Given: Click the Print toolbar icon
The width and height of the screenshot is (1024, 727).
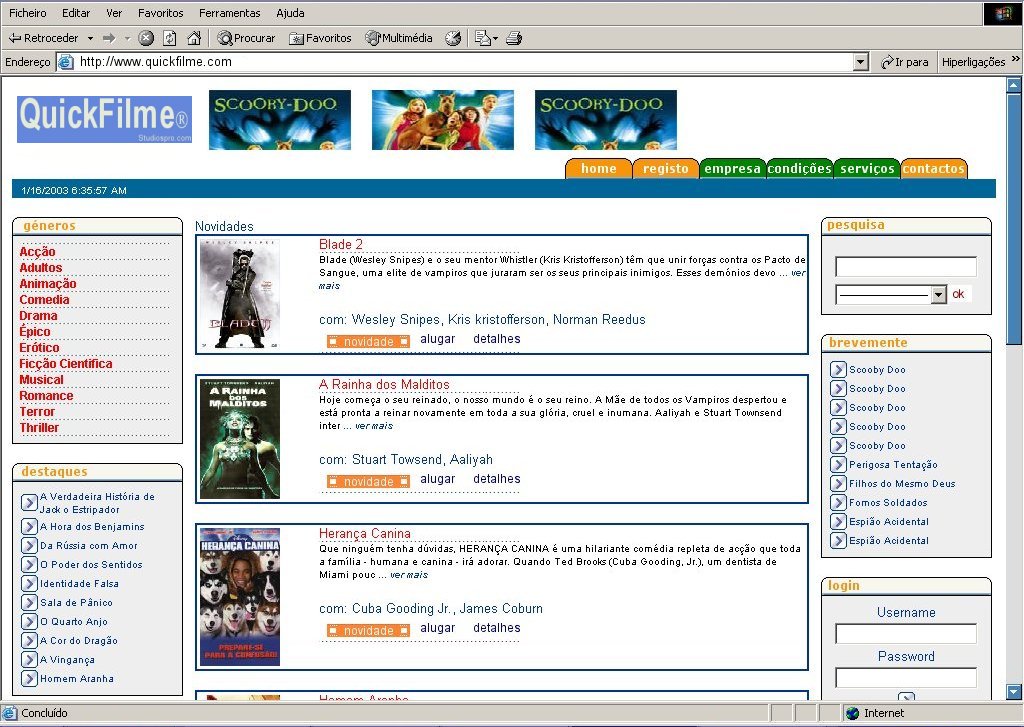Looking at the screenshot, I should tap(514, 38).
